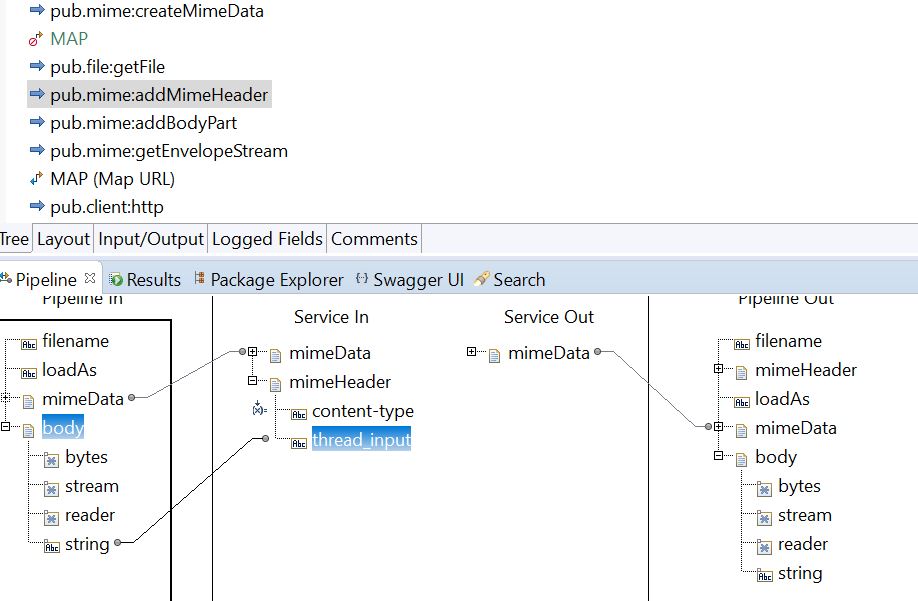Select loadAs in Pipeline Out
The width and height of the screenshot is (918, 601).
(x=782, y=399)
